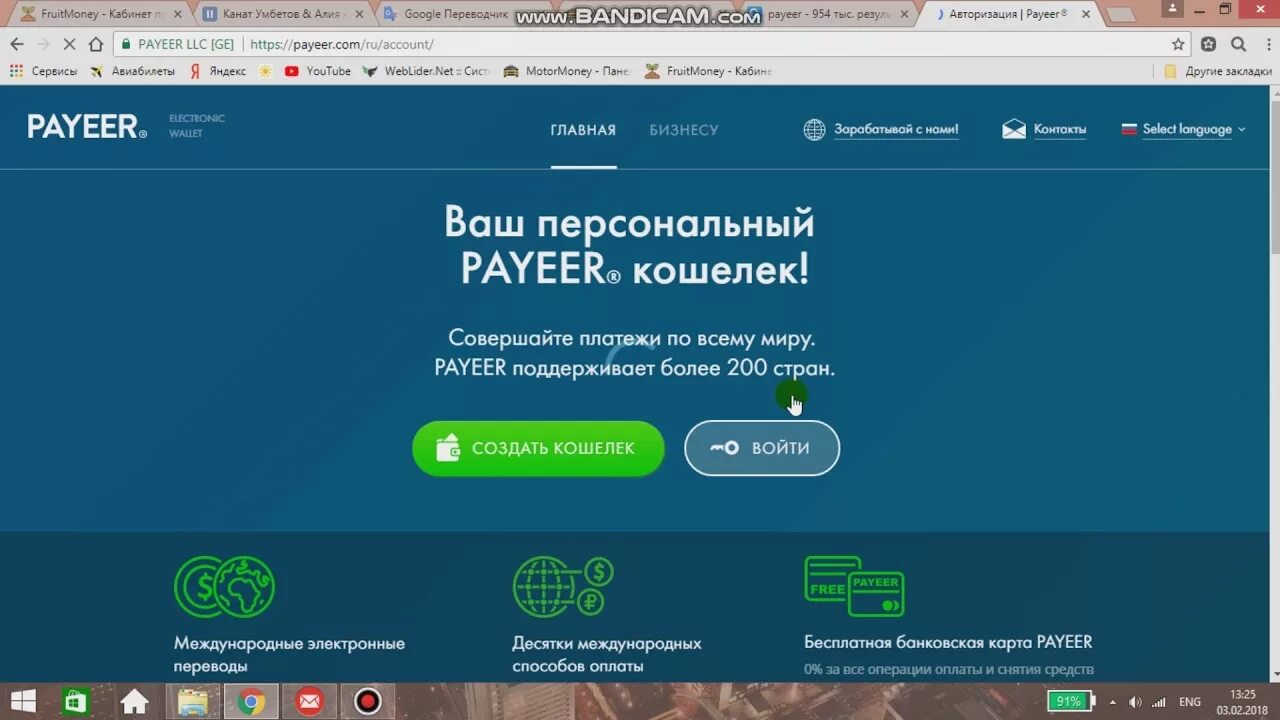The image size is (1280, 720).
Task: Open the Контакты link
Action: pyautogui.click(x=1060, y=129)
